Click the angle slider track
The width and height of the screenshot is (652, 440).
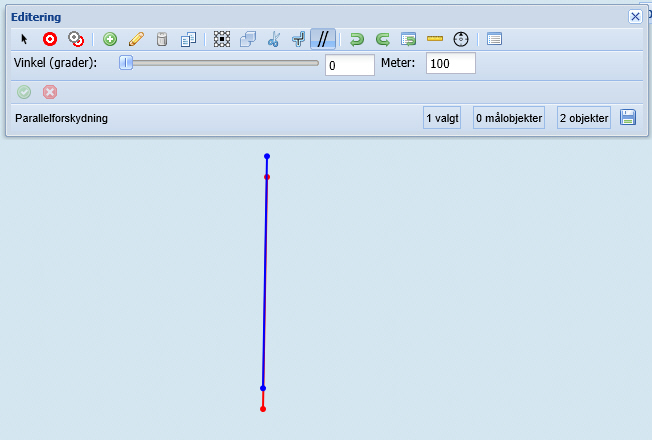[x=219, y=63]
